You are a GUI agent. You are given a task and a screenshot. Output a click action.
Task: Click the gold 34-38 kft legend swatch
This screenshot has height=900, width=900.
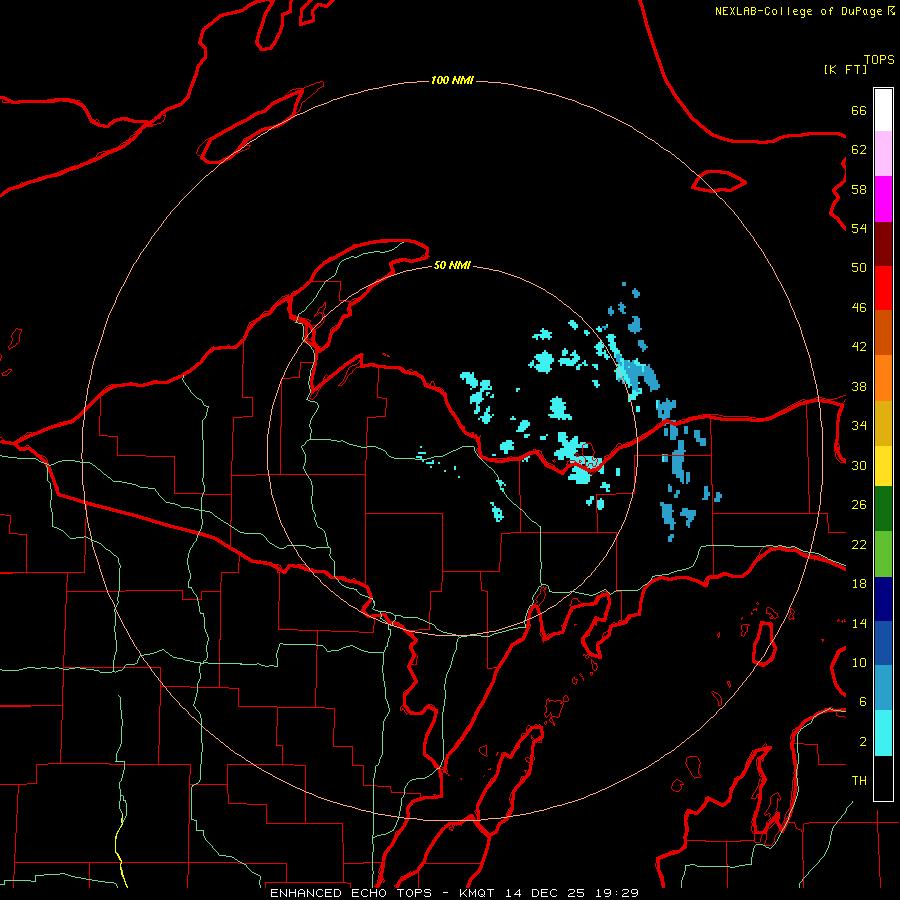[883, 422]
